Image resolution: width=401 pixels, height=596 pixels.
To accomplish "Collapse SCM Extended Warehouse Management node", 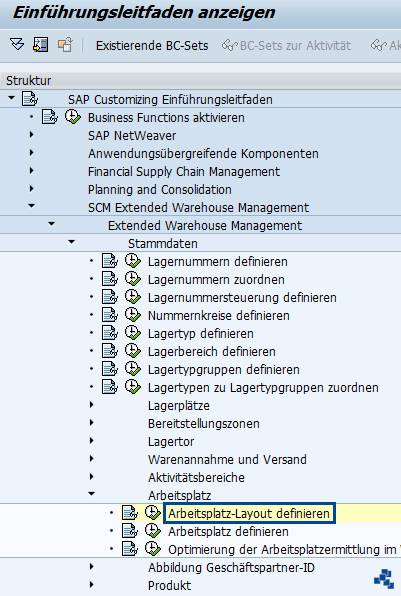I will point(32,206).
